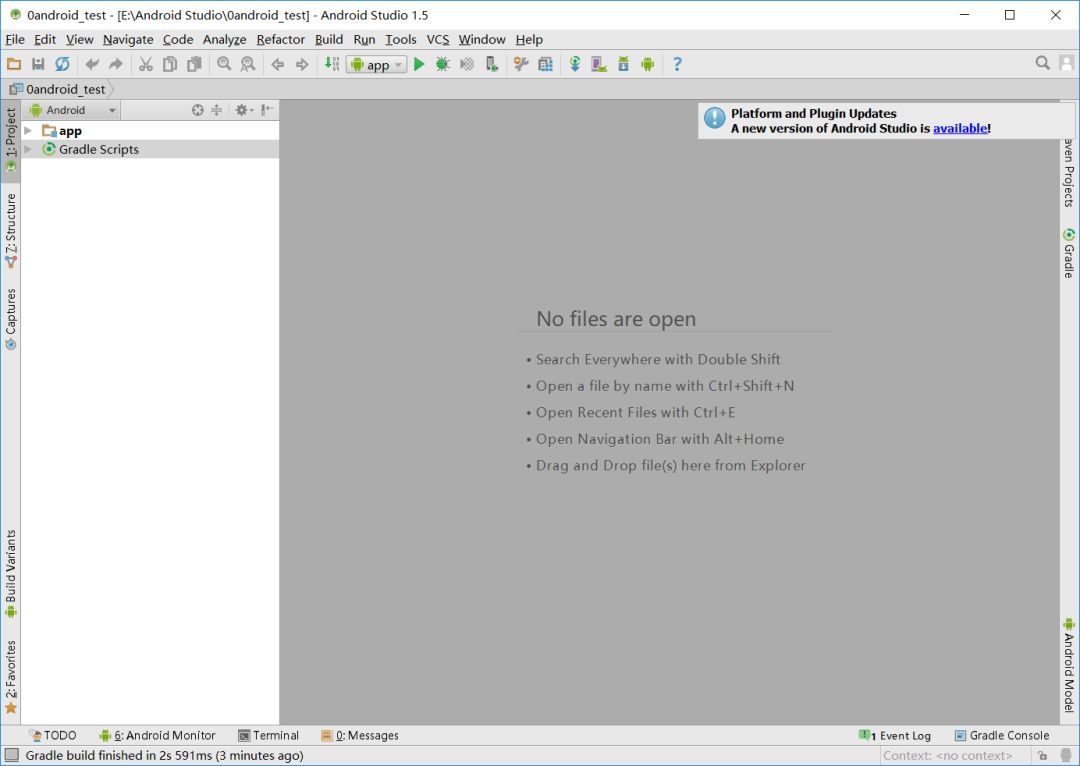Screen dimensions: 1080x766
Task: Open the Gradle Console tool window
Action: 1002,736
